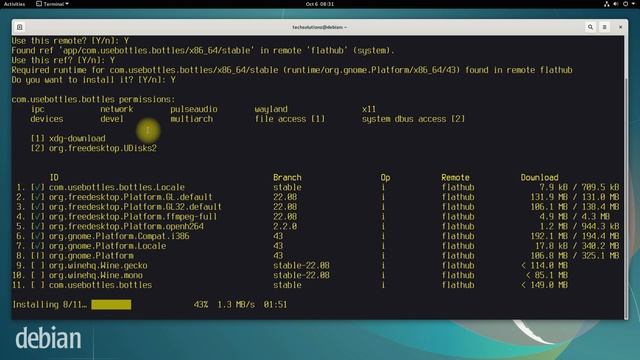
Task: Click 'multiarch' permission text
Action: point(191,119)
